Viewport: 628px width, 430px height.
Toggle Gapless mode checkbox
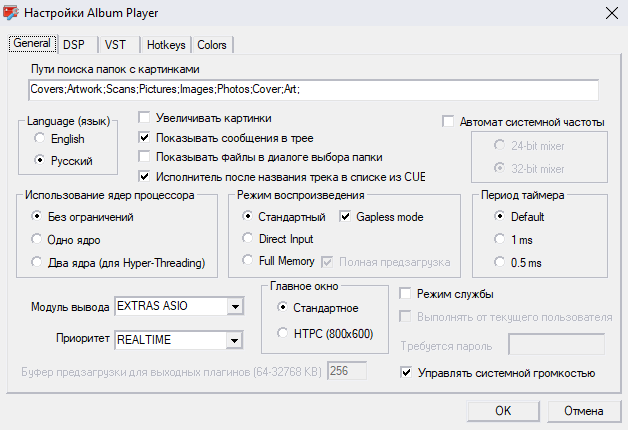tap(347, 217)
